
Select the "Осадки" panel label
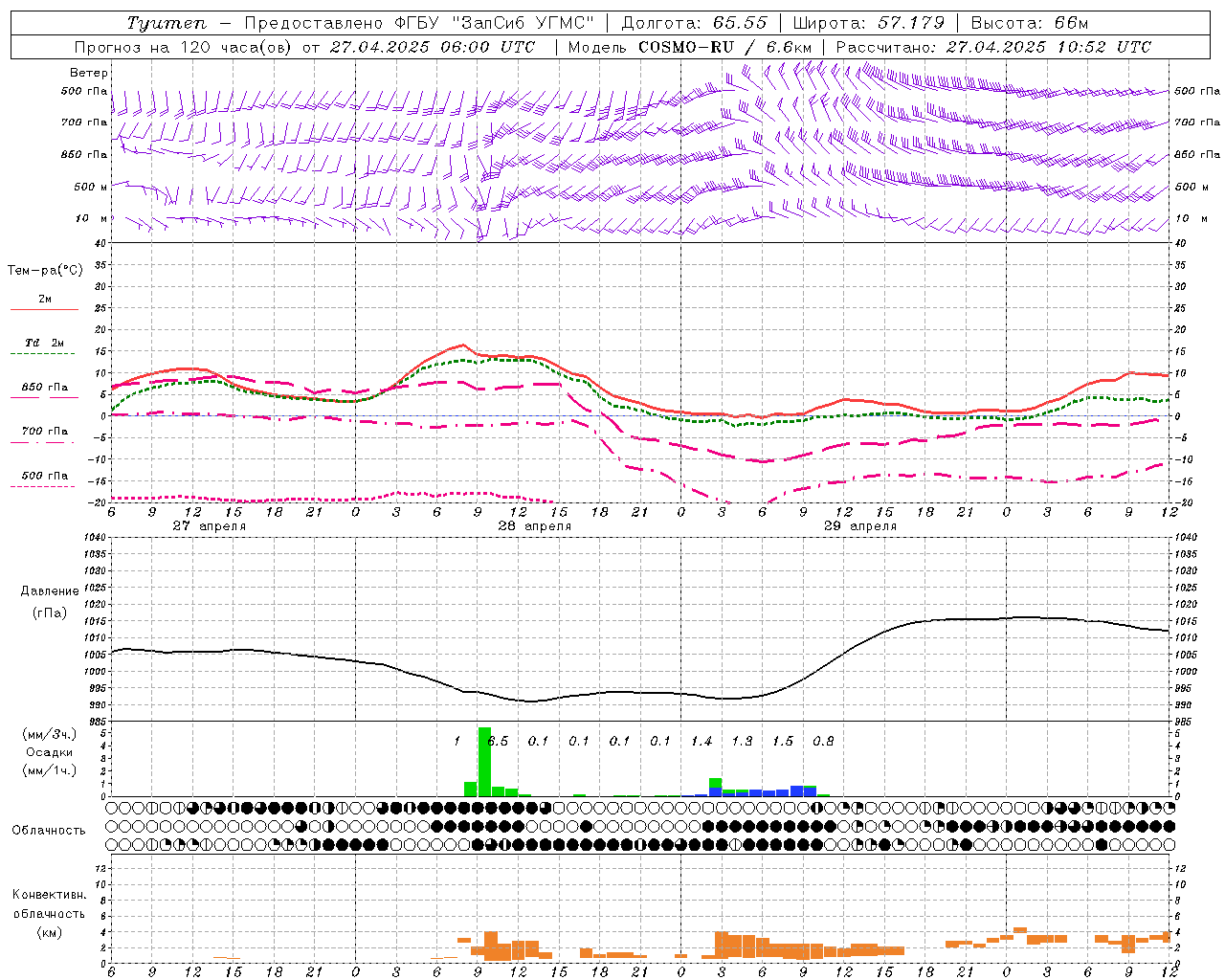coord(49,752)
